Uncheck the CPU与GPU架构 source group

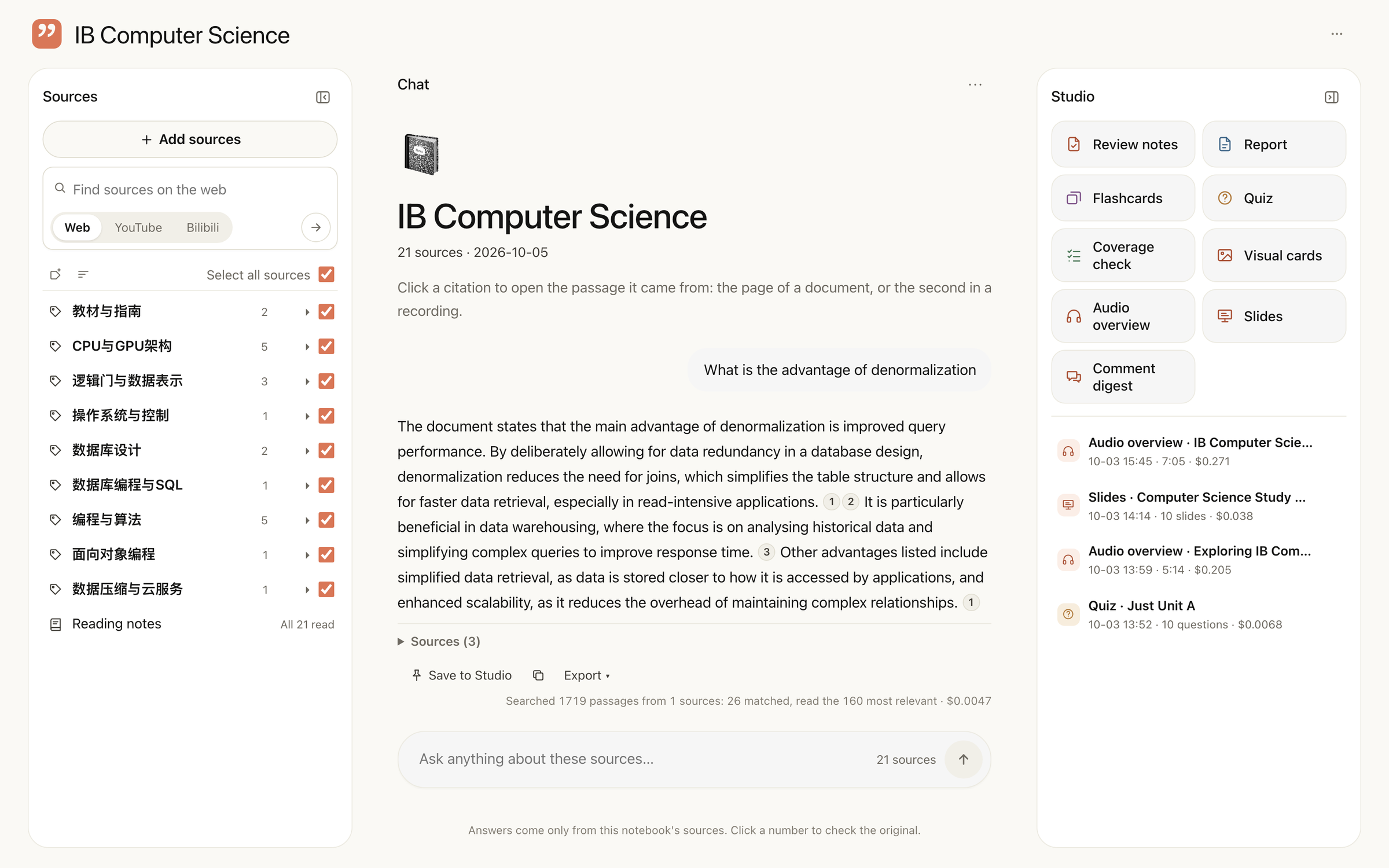(326, 346)
